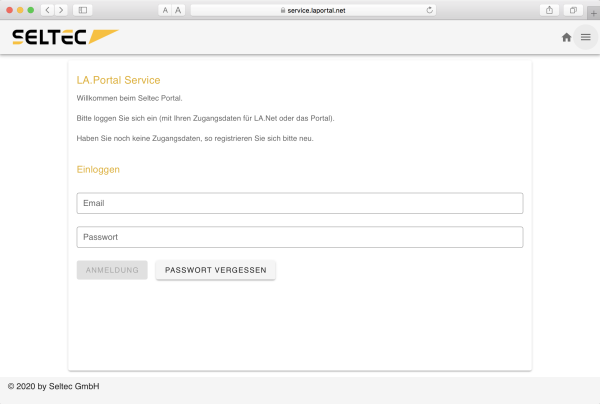Click the address bar service.laportal.net
The image size is (600, 404).
coord(313,10)
